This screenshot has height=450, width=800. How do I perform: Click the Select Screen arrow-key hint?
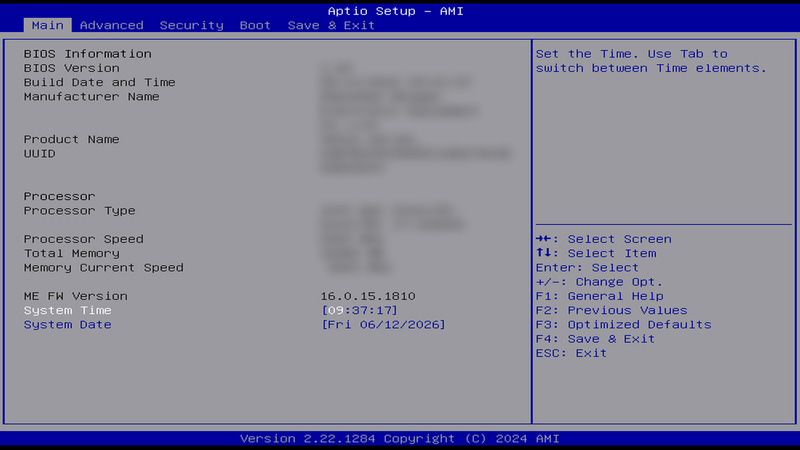604,239
